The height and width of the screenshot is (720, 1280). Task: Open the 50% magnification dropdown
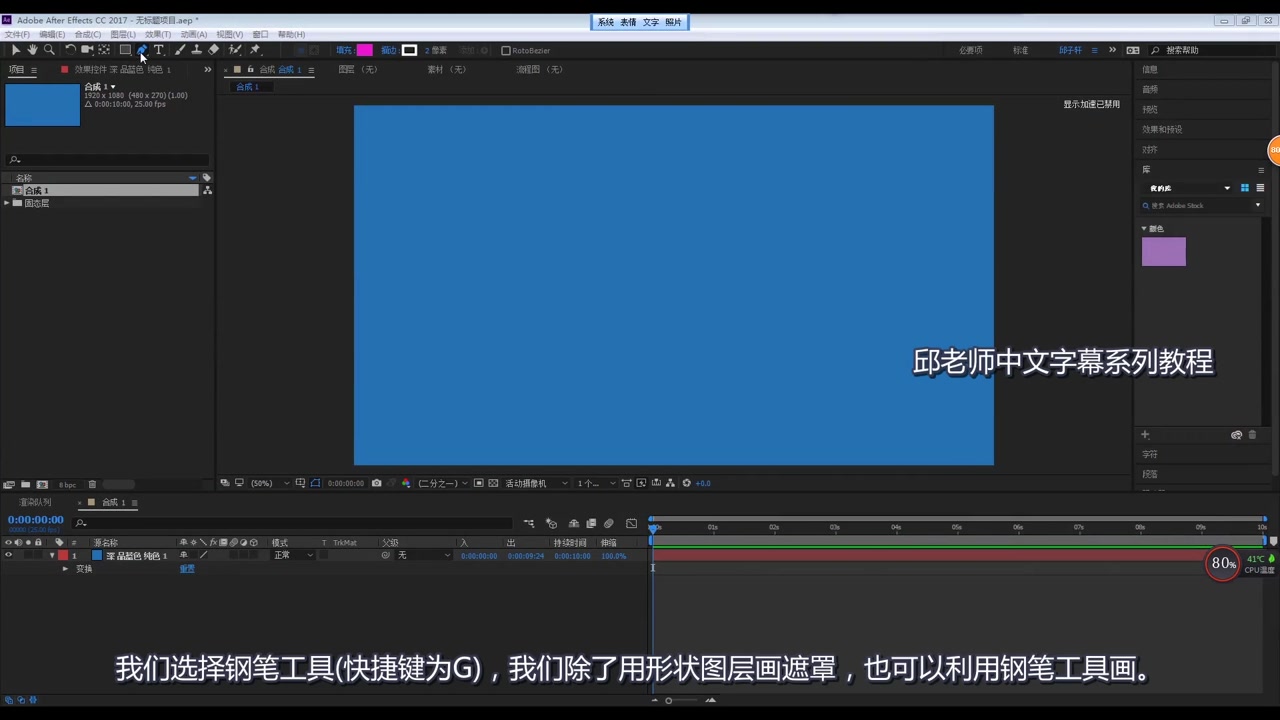pyautogui.click(x=269, y=483)
